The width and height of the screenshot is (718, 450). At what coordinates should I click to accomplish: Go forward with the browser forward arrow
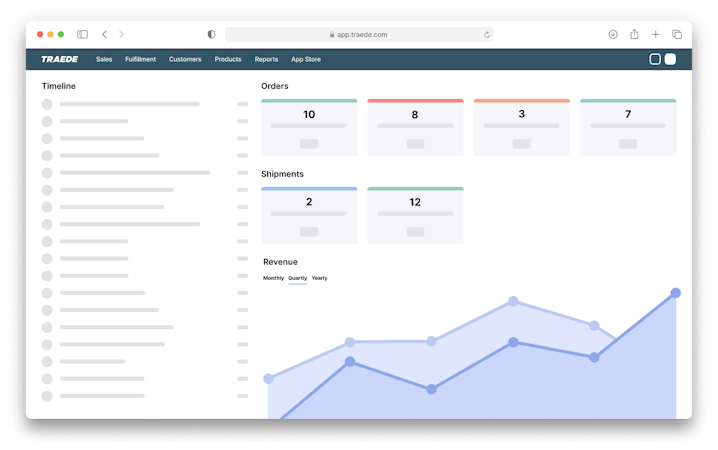click(121, 34)
